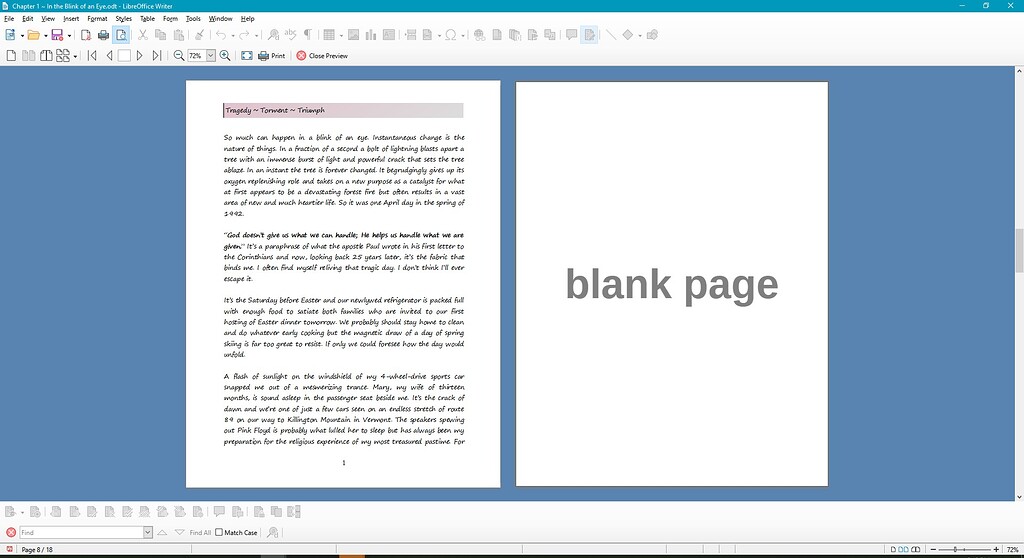This screenshot has width=1024, height=558.
Task: Click the Zoom Out magnifier icon
Action: click(x=179, y=56)
